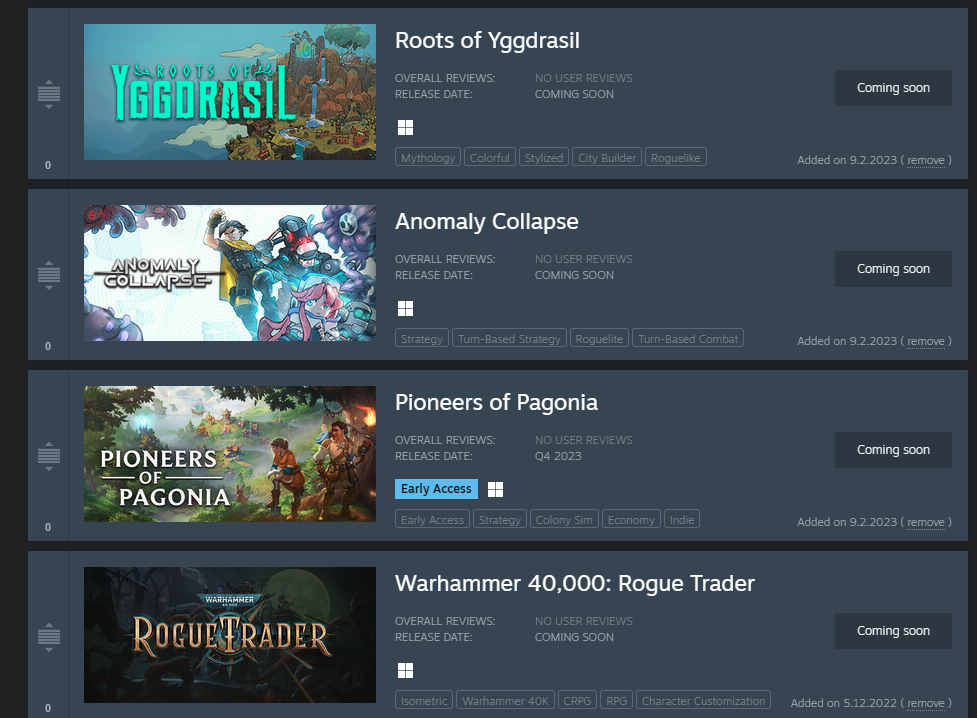Click Coming soon button for Roots of Yggdrasil

pyautogui.click(x=893, y=88)
